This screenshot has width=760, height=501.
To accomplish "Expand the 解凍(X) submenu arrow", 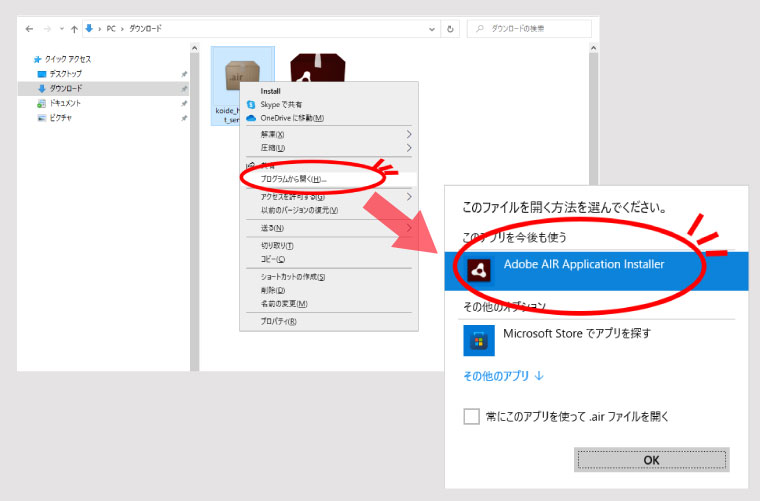I will (x=409, y=134).
